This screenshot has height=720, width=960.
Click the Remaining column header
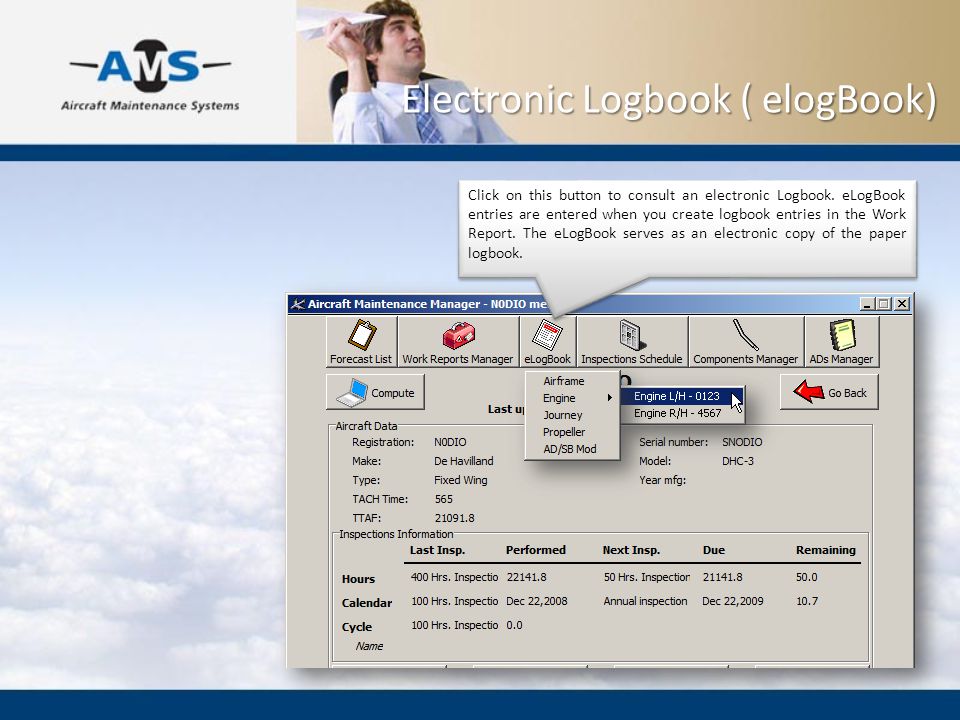(x=826, y=550)
